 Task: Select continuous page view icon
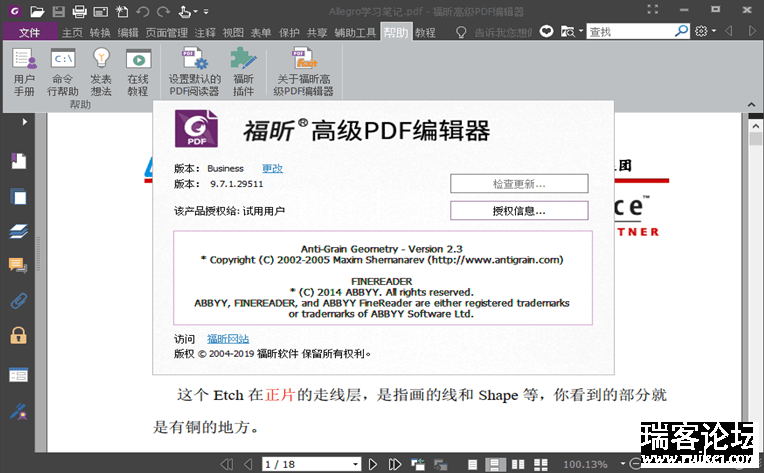tap(495, 465)
